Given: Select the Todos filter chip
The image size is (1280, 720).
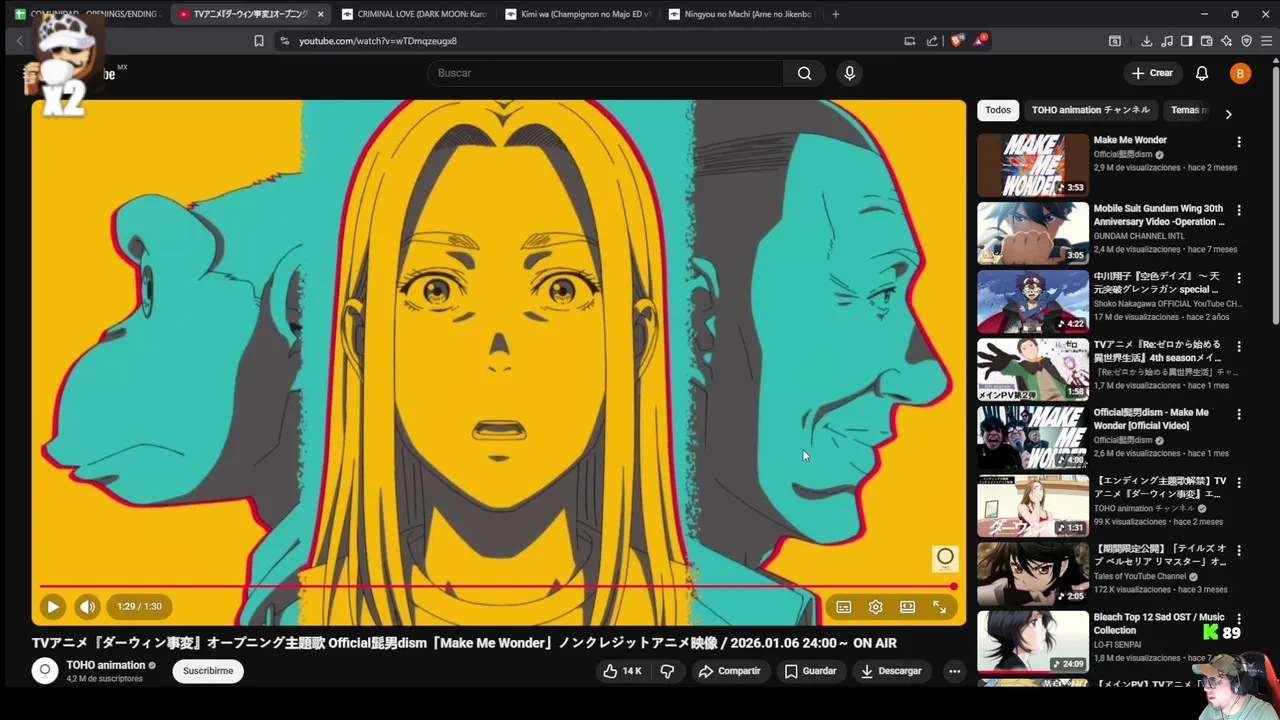Looking at the screenshot, I should point(998,110).
